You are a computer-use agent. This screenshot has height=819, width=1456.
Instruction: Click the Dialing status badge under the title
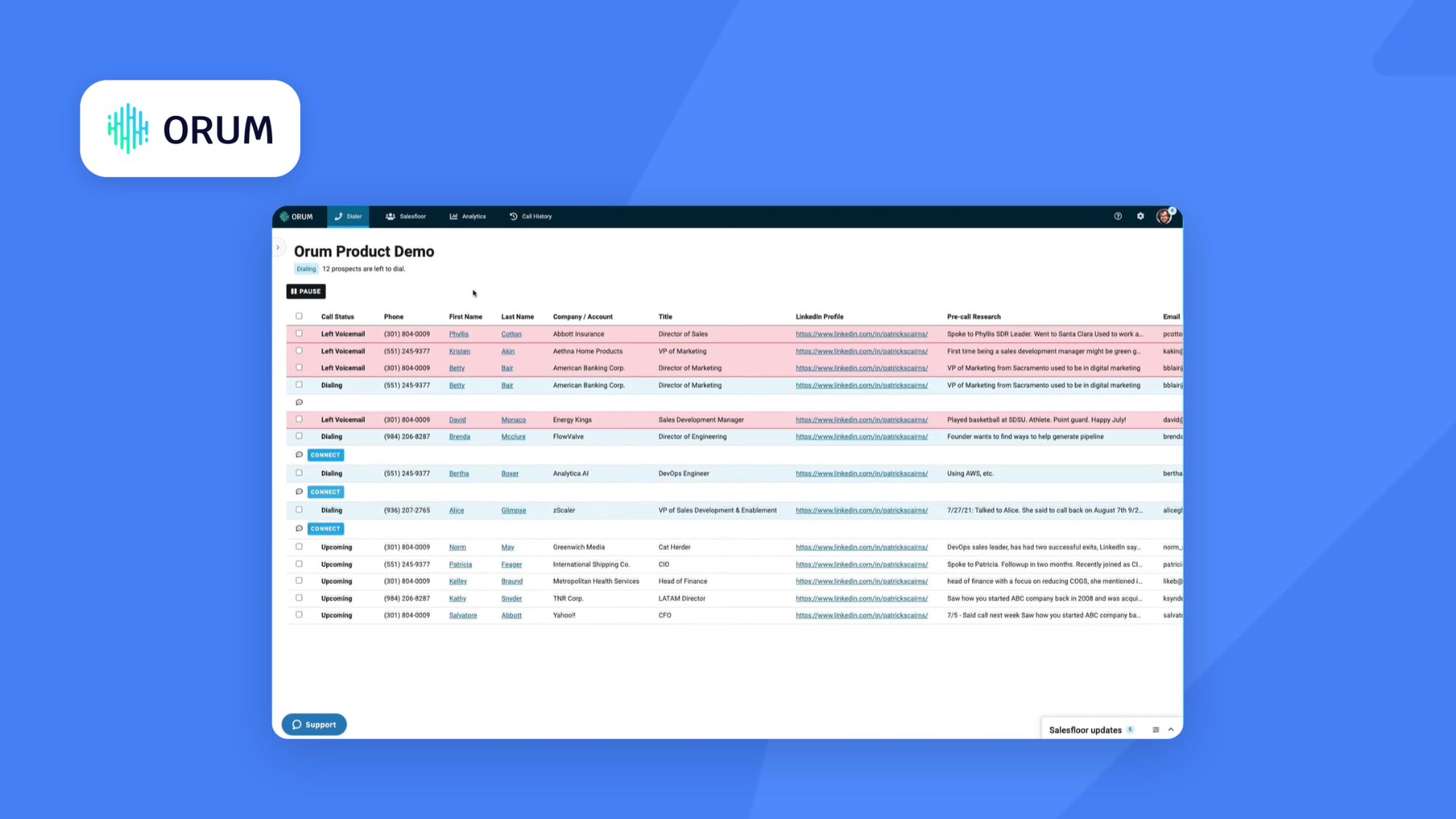point(306,269)
